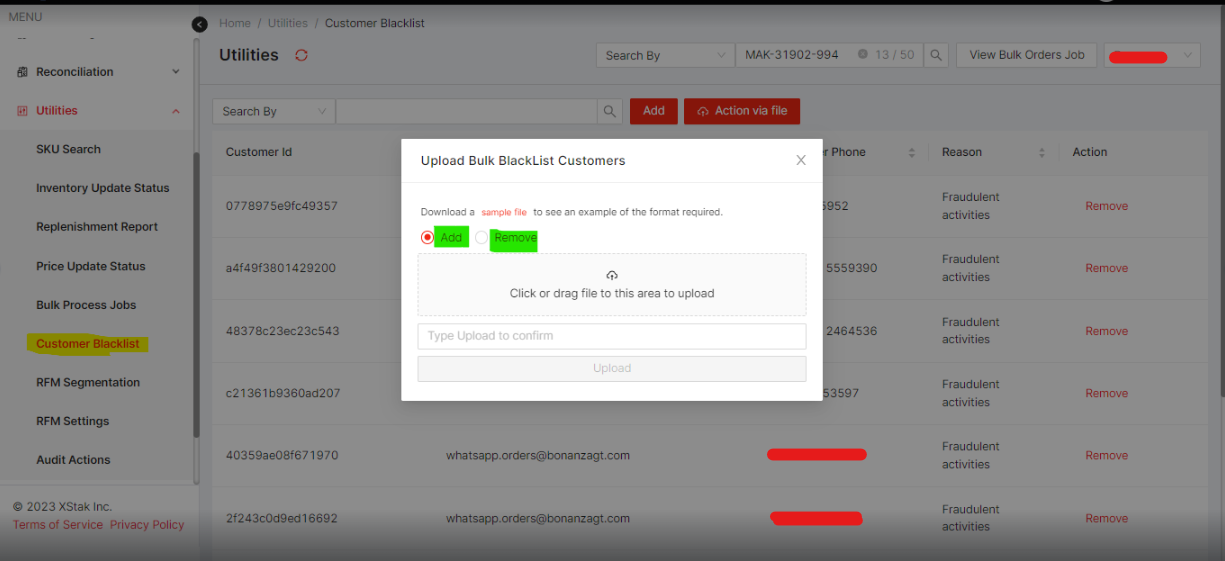Open the table Search By dropdown
The height and width of the screenshot is (561, 1225).
273,111
